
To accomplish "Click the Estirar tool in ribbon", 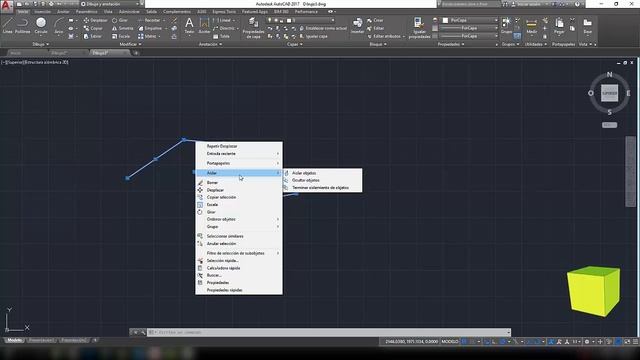I will coord(92,36).
